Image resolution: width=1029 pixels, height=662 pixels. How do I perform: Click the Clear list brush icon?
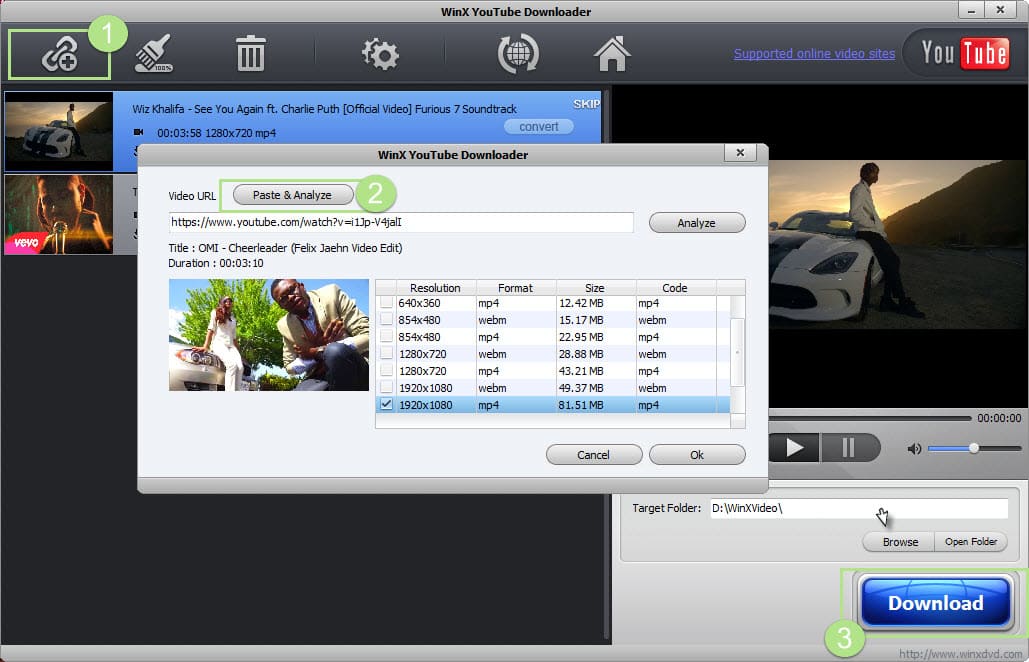[x=154, y=53]
